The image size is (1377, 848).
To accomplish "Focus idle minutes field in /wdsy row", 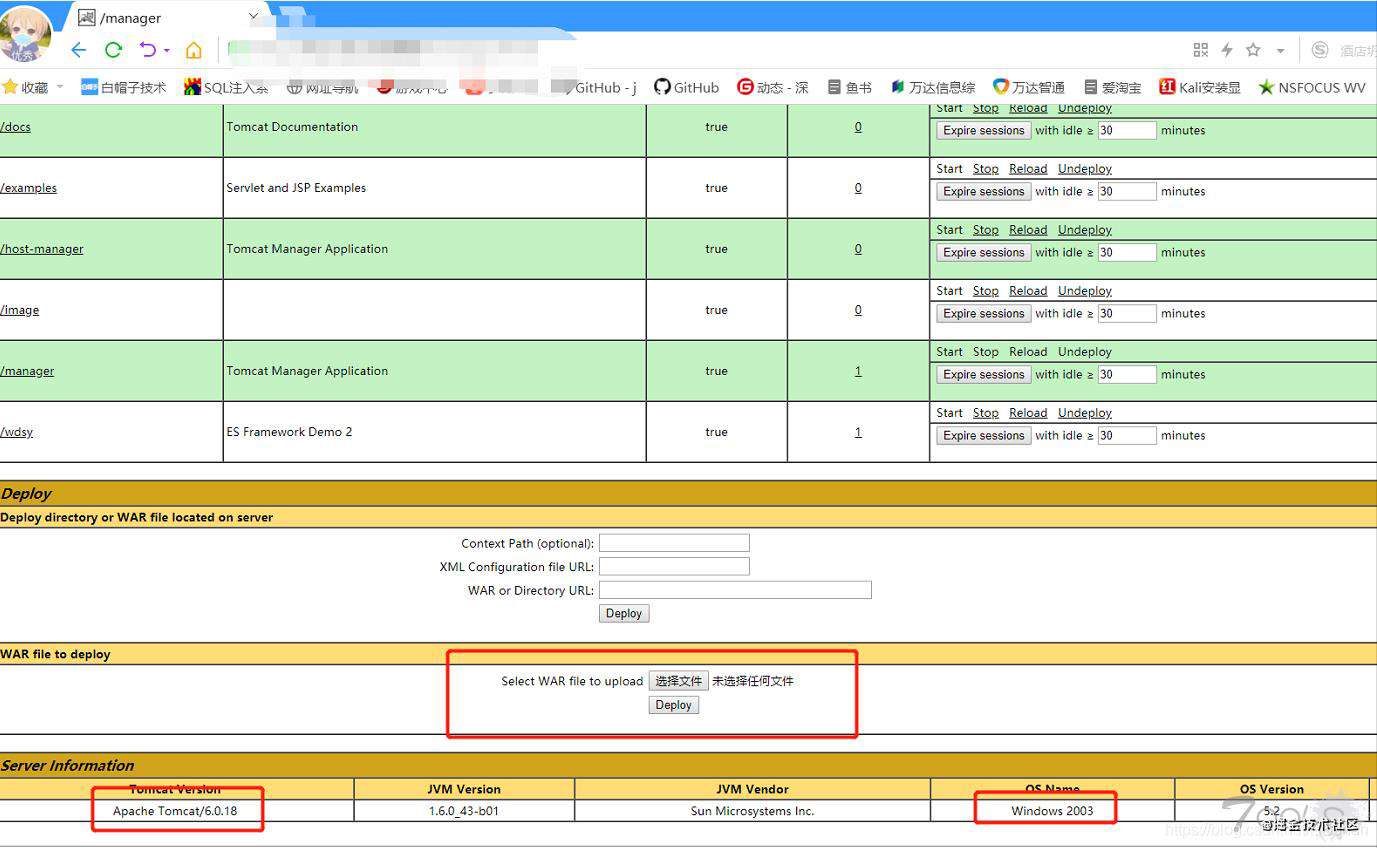I will 1127,436.
